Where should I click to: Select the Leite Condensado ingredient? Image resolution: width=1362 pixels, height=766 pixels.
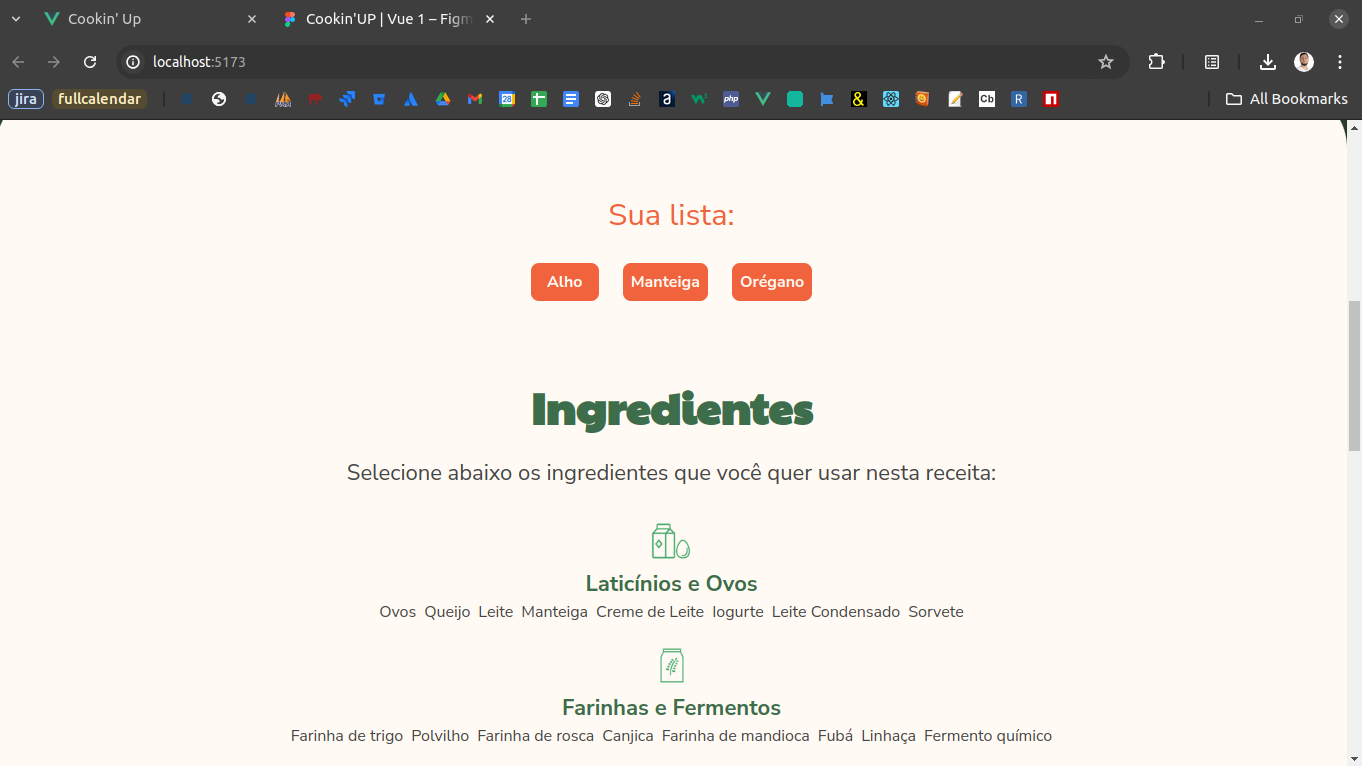tap(836, 612)
